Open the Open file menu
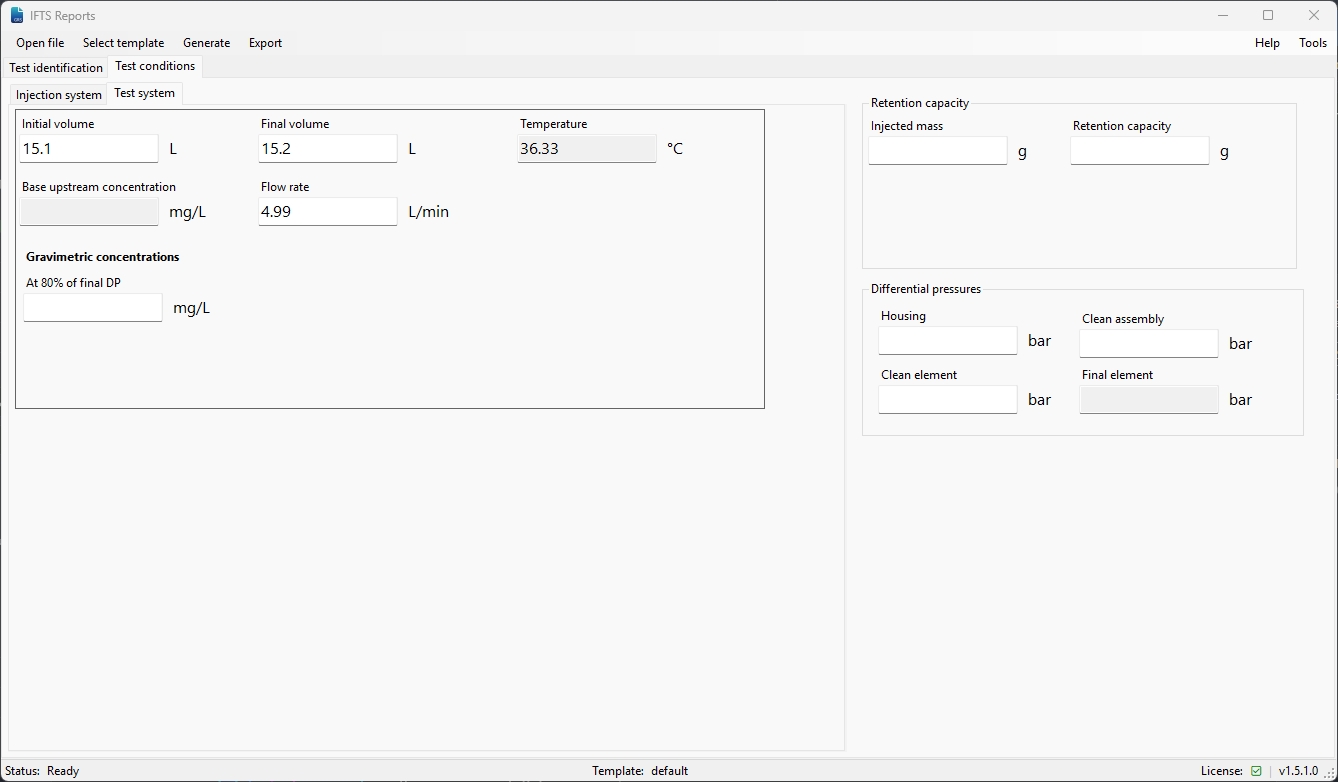This screenshot has width=1338, height=782. 40,43
